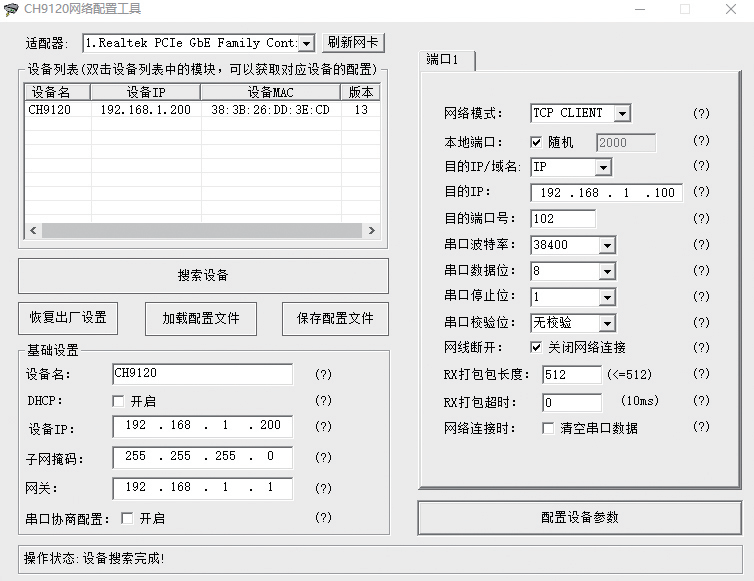Click the 目的端口号 102 field
This screenshot has width=754, height=581.
(x=563, y=219)
